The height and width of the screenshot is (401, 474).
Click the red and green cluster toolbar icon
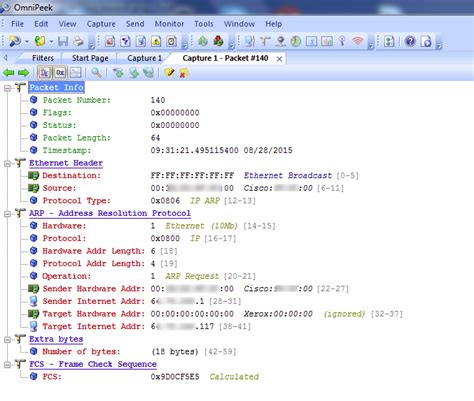point(218,41)
